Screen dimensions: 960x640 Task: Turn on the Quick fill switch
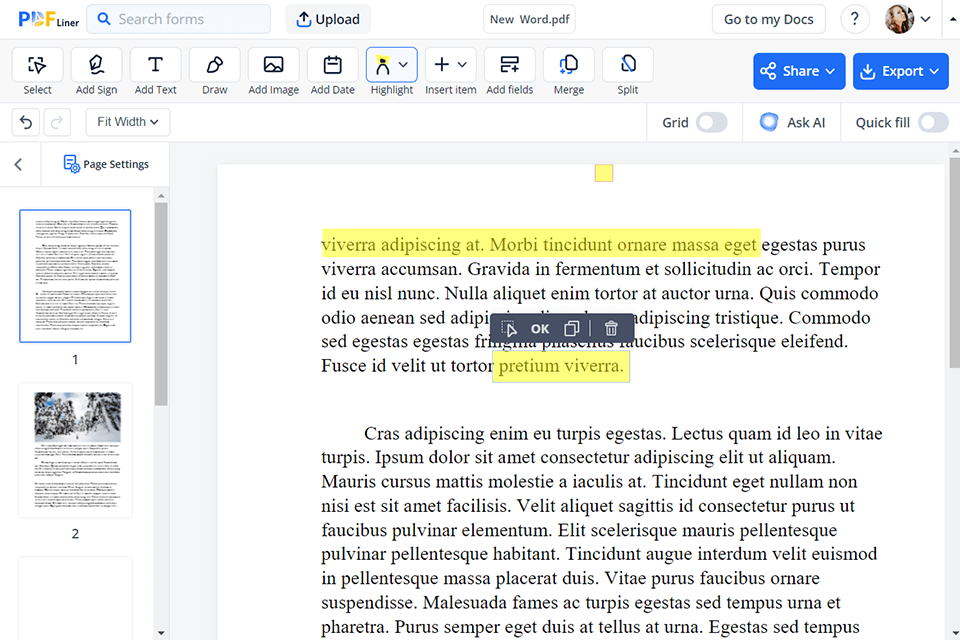coord(932,122)
